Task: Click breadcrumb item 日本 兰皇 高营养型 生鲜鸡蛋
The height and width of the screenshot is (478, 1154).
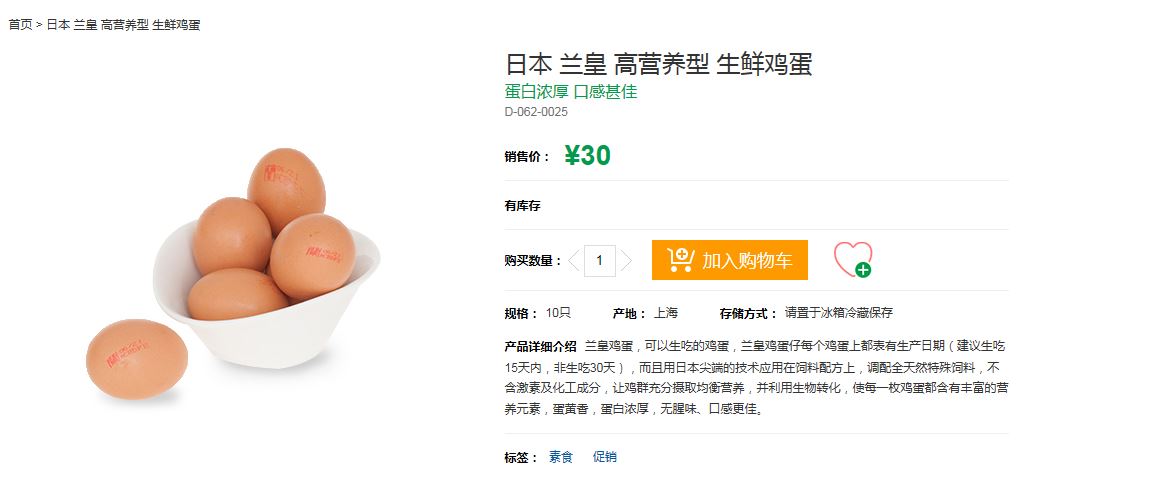Action: coord(124,25)
